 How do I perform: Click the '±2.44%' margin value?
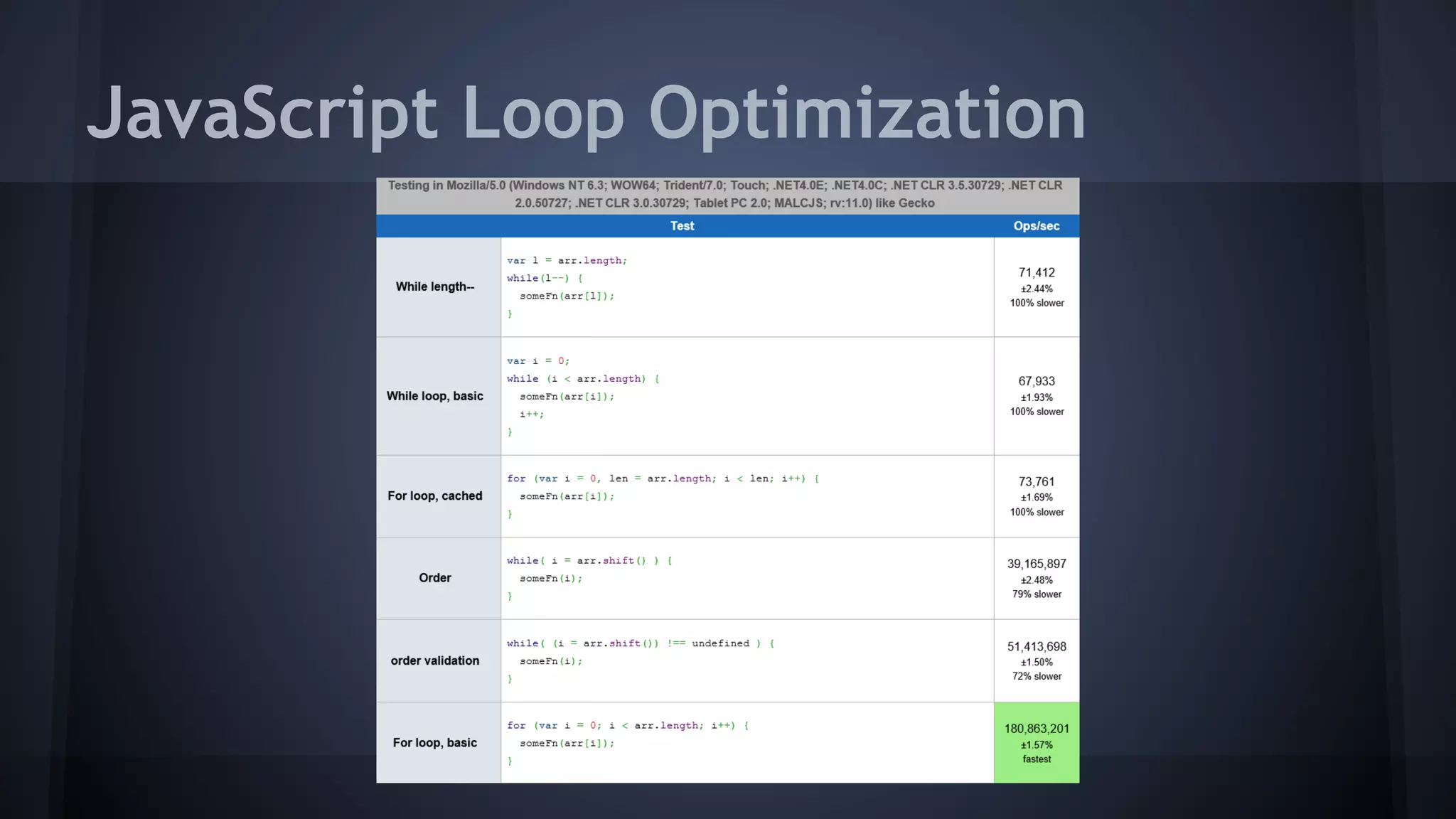click(x=1037, y=289)
